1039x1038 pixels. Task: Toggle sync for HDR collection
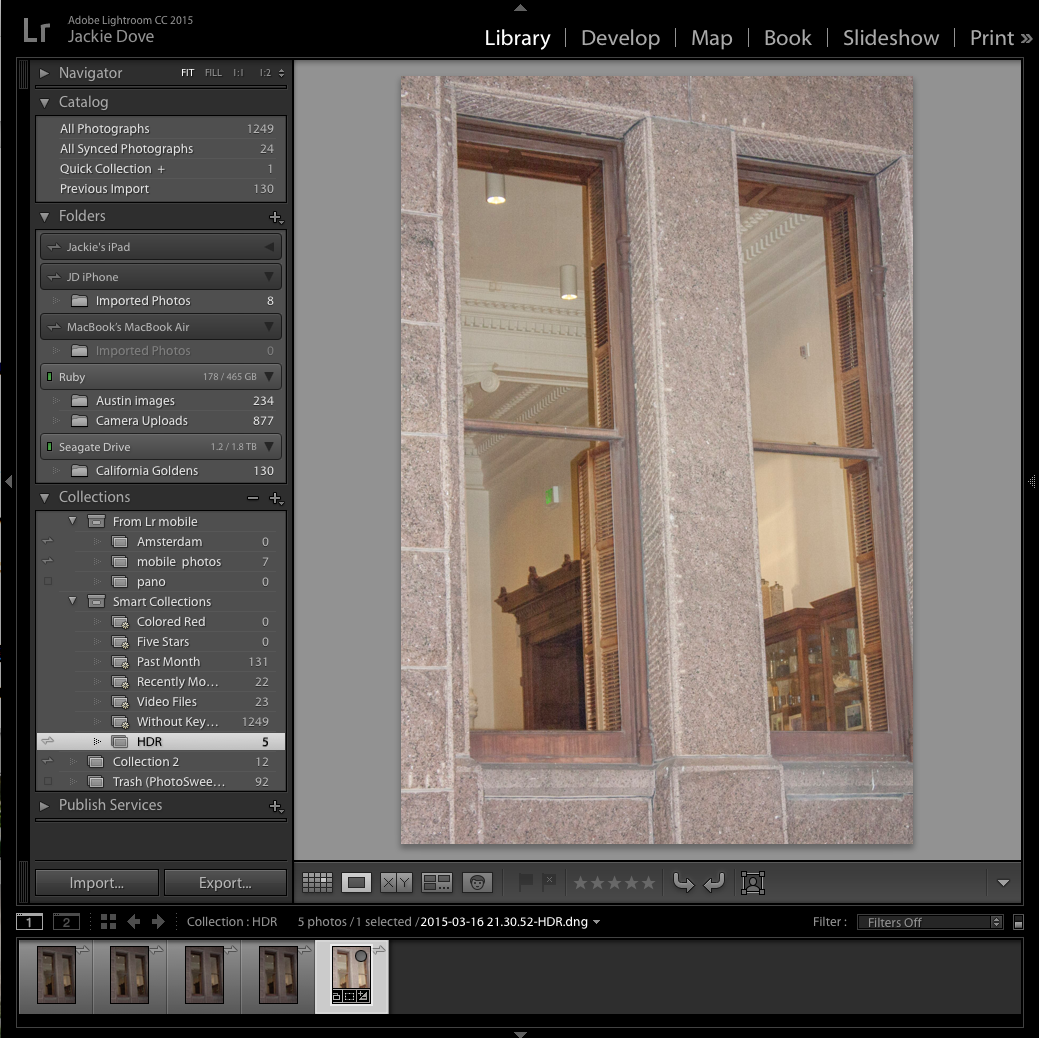(x=48, y=741)
